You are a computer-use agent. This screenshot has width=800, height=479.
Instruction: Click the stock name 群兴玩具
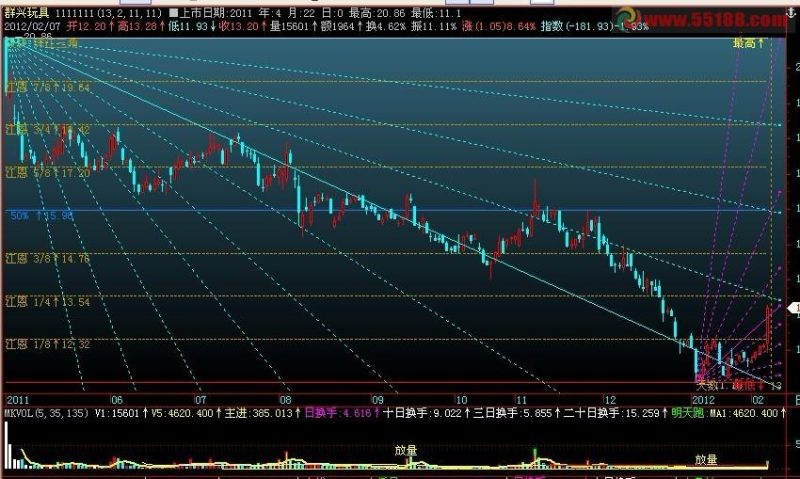tap(27, 13)
